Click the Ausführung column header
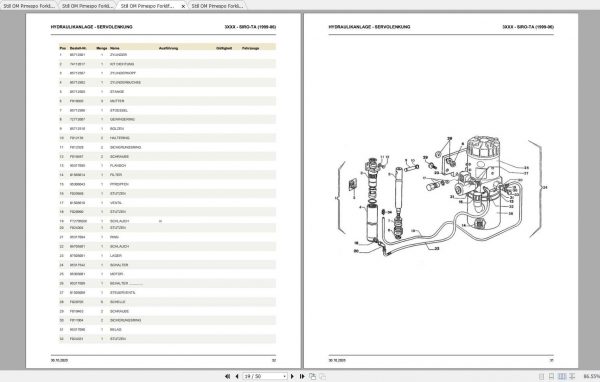The height and width of the screenshot is (382, 600). point(168,48)
